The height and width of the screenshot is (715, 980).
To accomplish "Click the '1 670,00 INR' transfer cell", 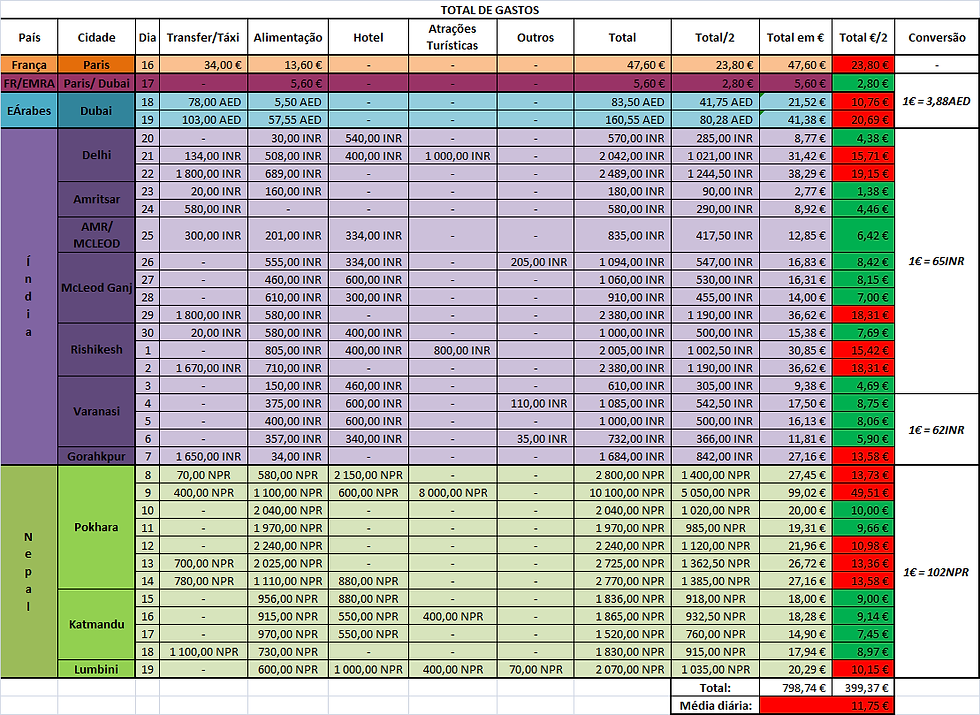I will coord(203,368).
